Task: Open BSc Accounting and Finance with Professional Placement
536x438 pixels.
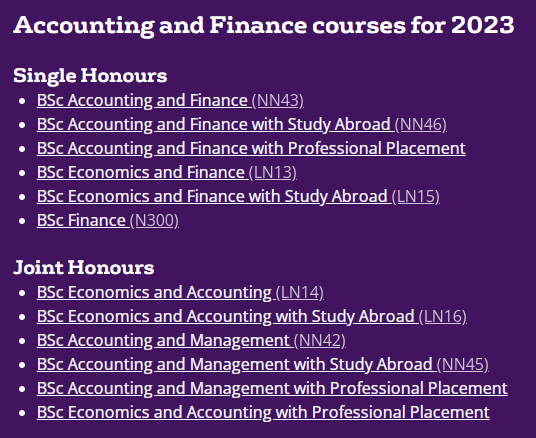Action: [251, 148]
